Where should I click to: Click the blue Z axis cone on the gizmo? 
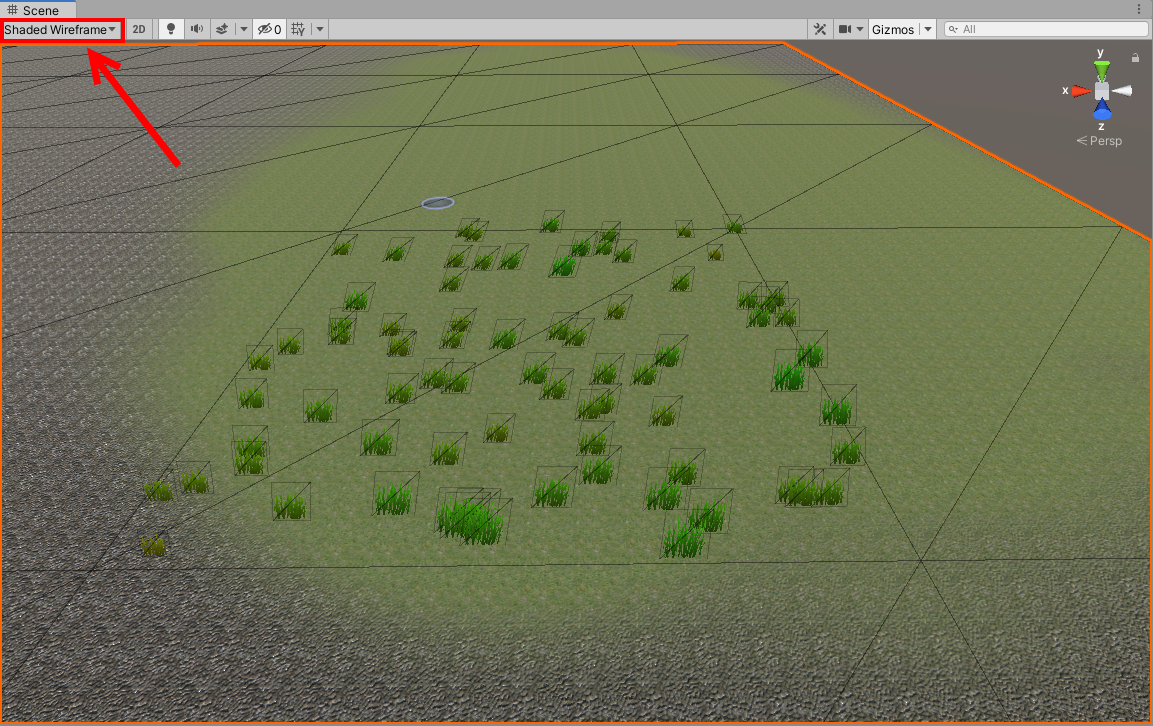click(x=1102, y=111)
